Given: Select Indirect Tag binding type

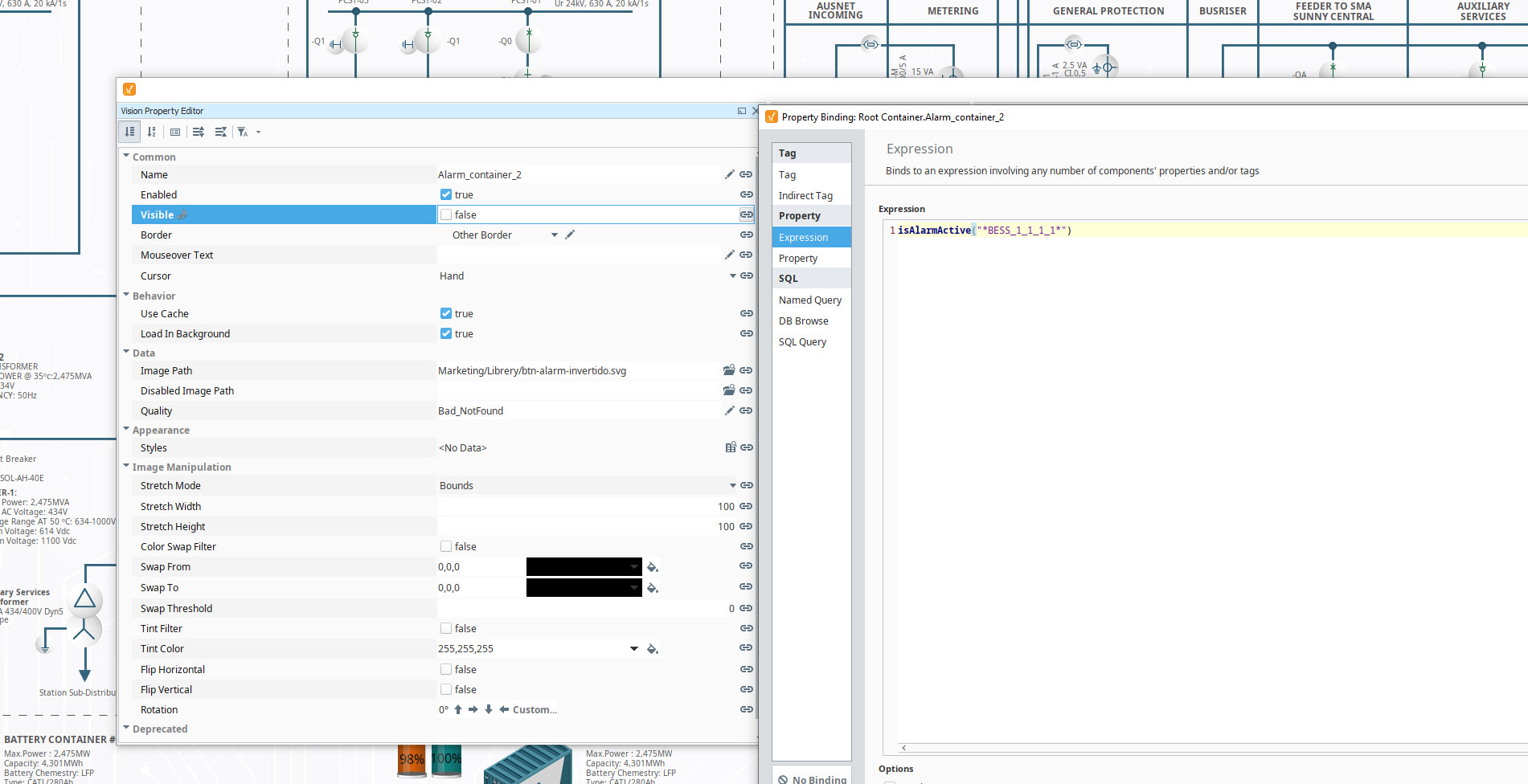Looking at the screenshot, I should [x=811, y=195].
